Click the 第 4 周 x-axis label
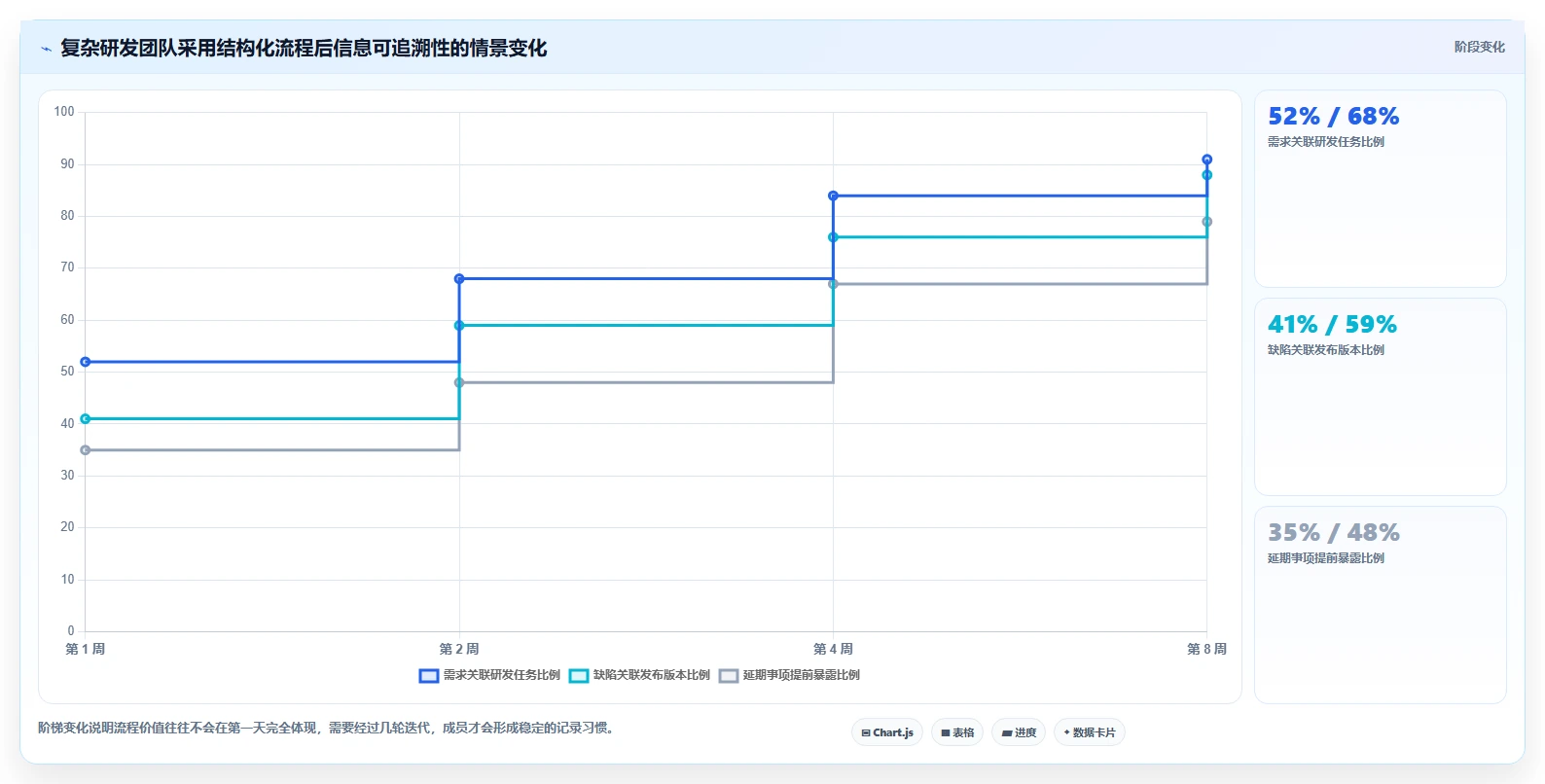Image resolution: width=1545 pixels, height=784 pixels. click(x=833, y=649)
